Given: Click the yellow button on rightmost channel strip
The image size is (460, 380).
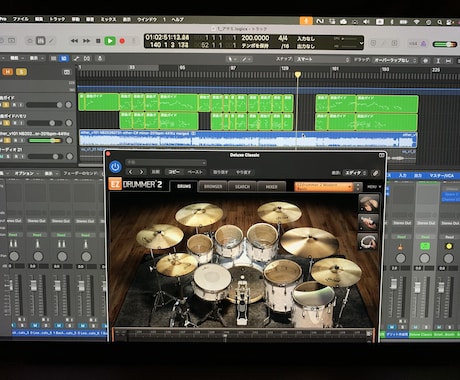Looking at the screenshot, I should coord(449,246).
